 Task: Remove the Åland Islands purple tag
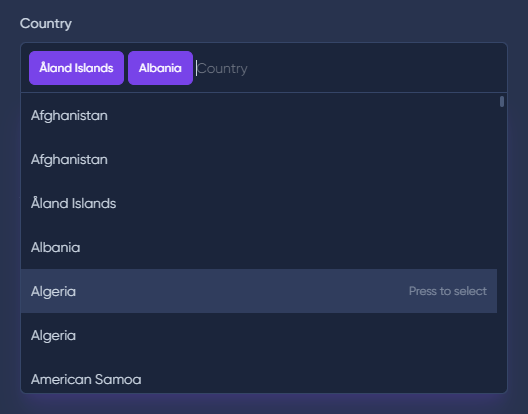click(x=76, y=68)
